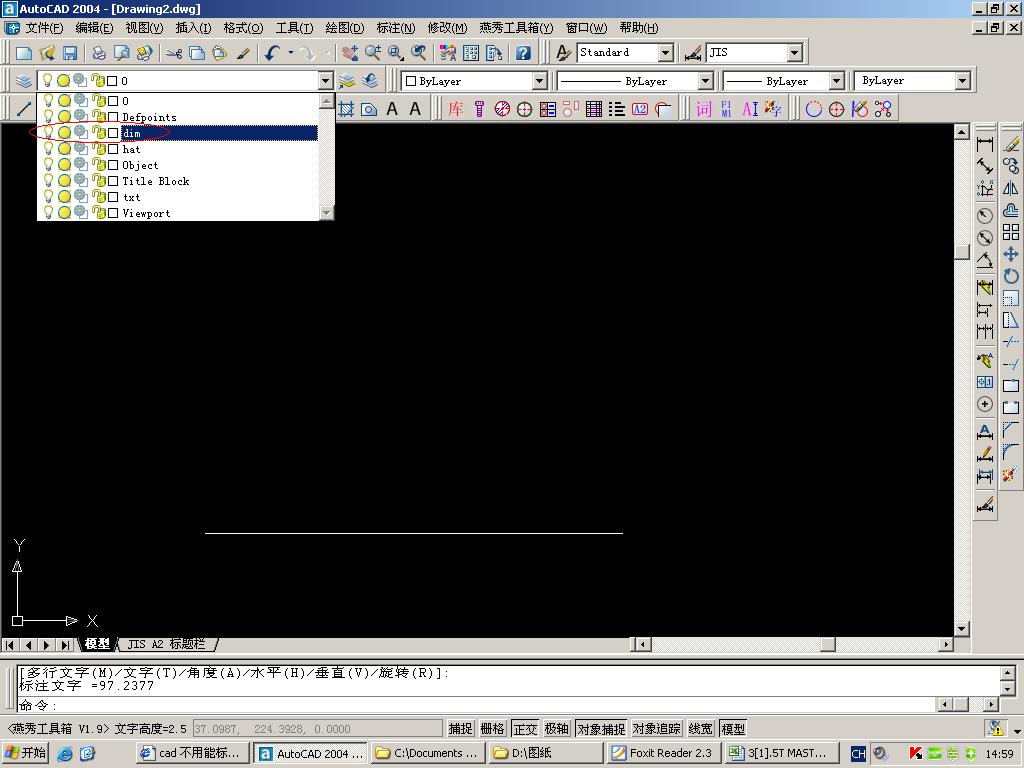Click the magenta 词 icon
The image size is (1024, 768).
703,109
